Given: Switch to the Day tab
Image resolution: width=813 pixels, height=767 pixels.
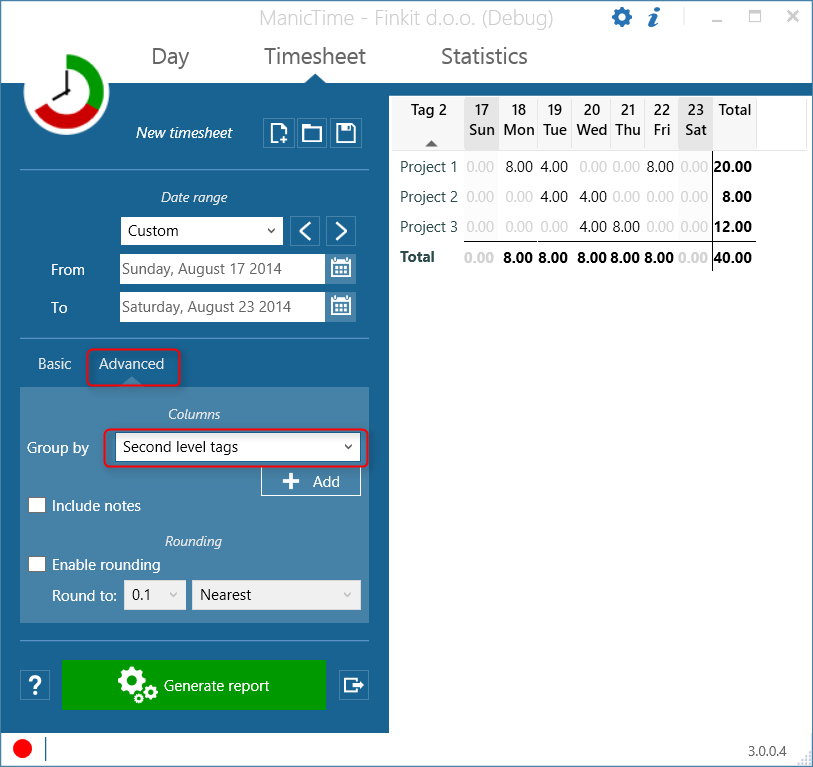Looking at the screenshot, I should coord(170,57).
